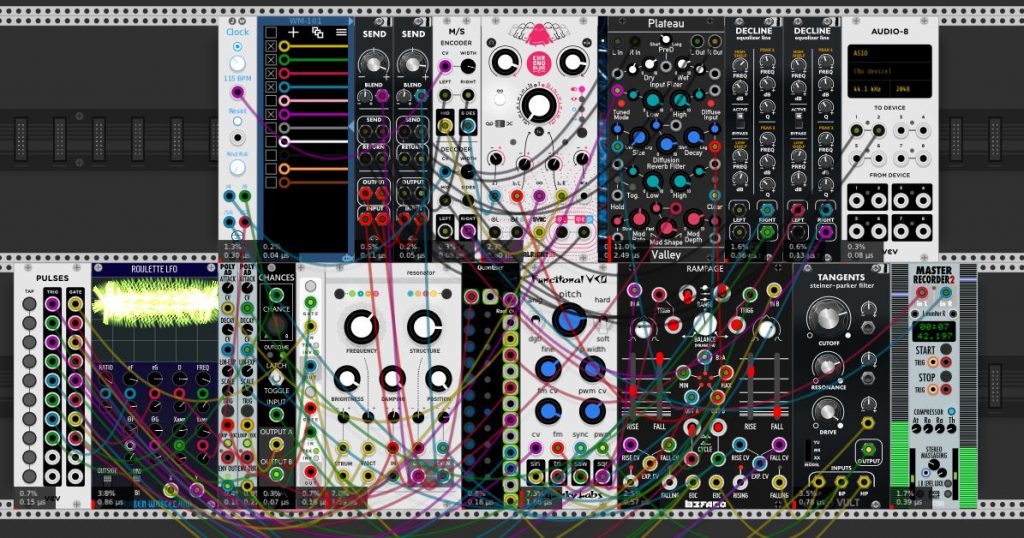Click the duplicate icon in WM-101 header
This screenshot has height=538, width=1024.
(317, 32)
